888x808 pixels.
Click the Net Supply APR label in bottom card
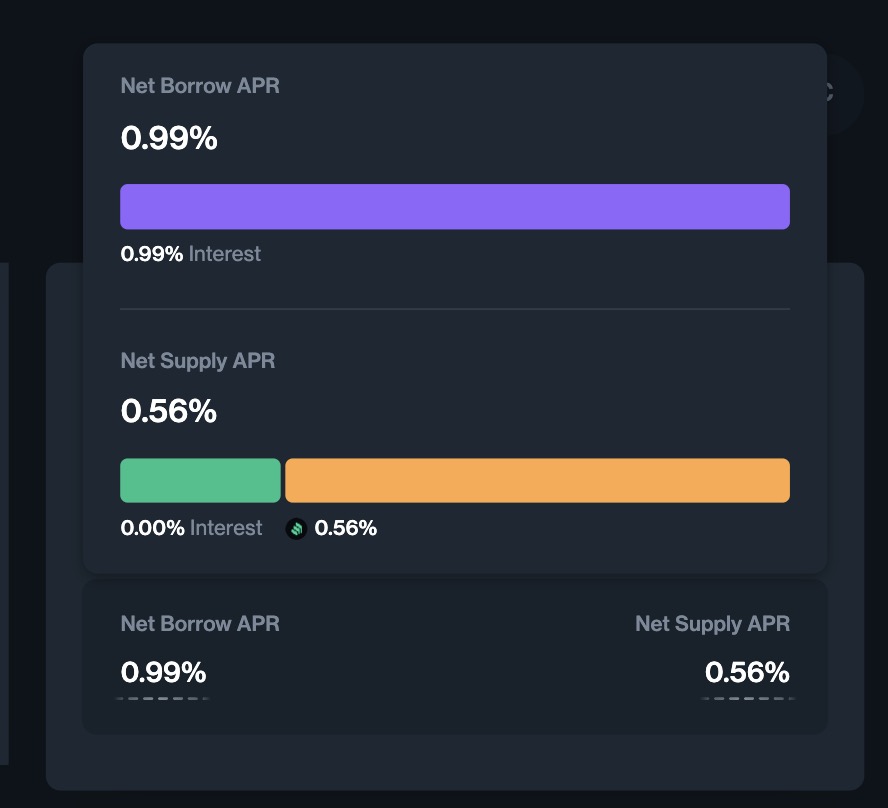click(712, 624)
